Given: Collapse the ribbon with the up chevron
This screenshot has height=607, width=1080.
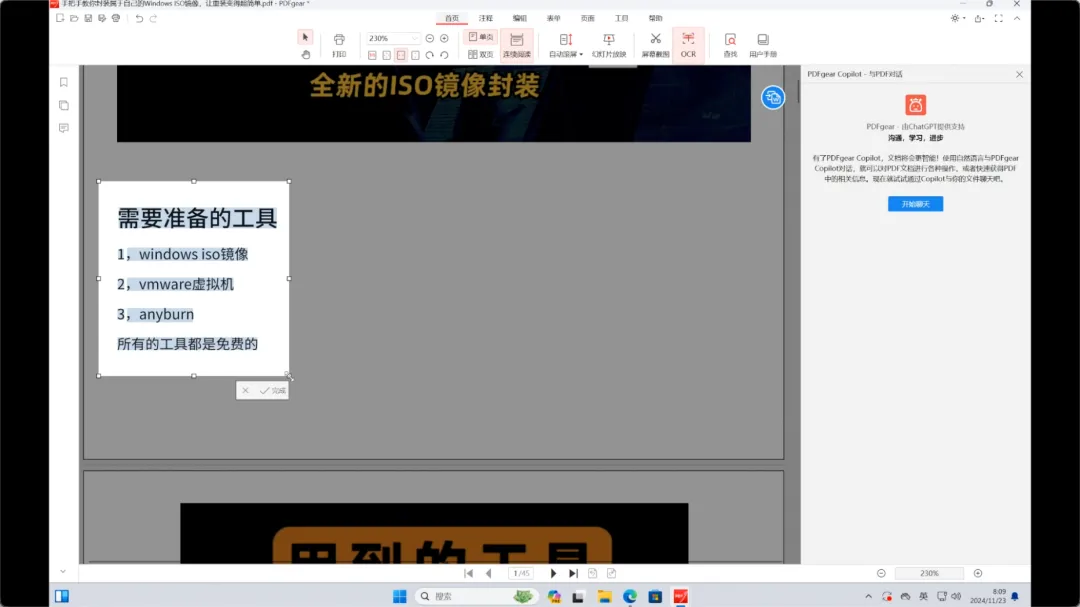Looking at the screenshot, I should (x=1017, y=19).
